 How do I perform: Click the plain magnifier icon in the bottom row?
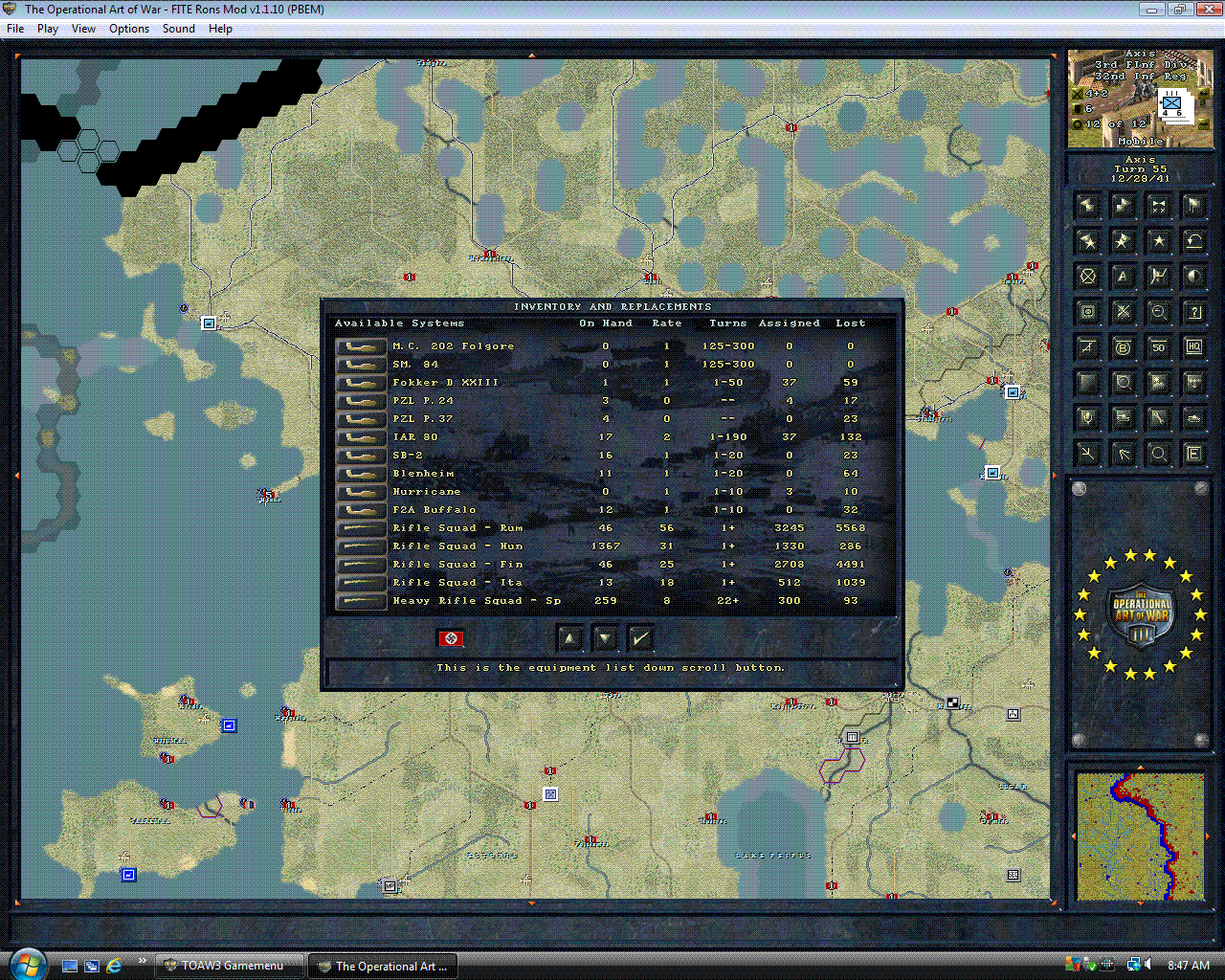pos(1159,454)
